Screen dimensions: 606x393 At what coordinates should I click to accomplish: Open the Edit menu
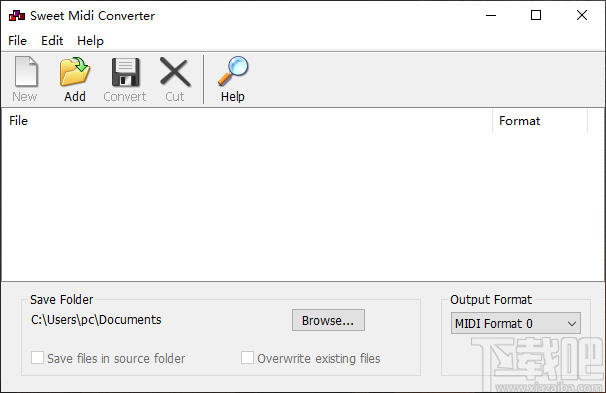[x=52, y=41]
